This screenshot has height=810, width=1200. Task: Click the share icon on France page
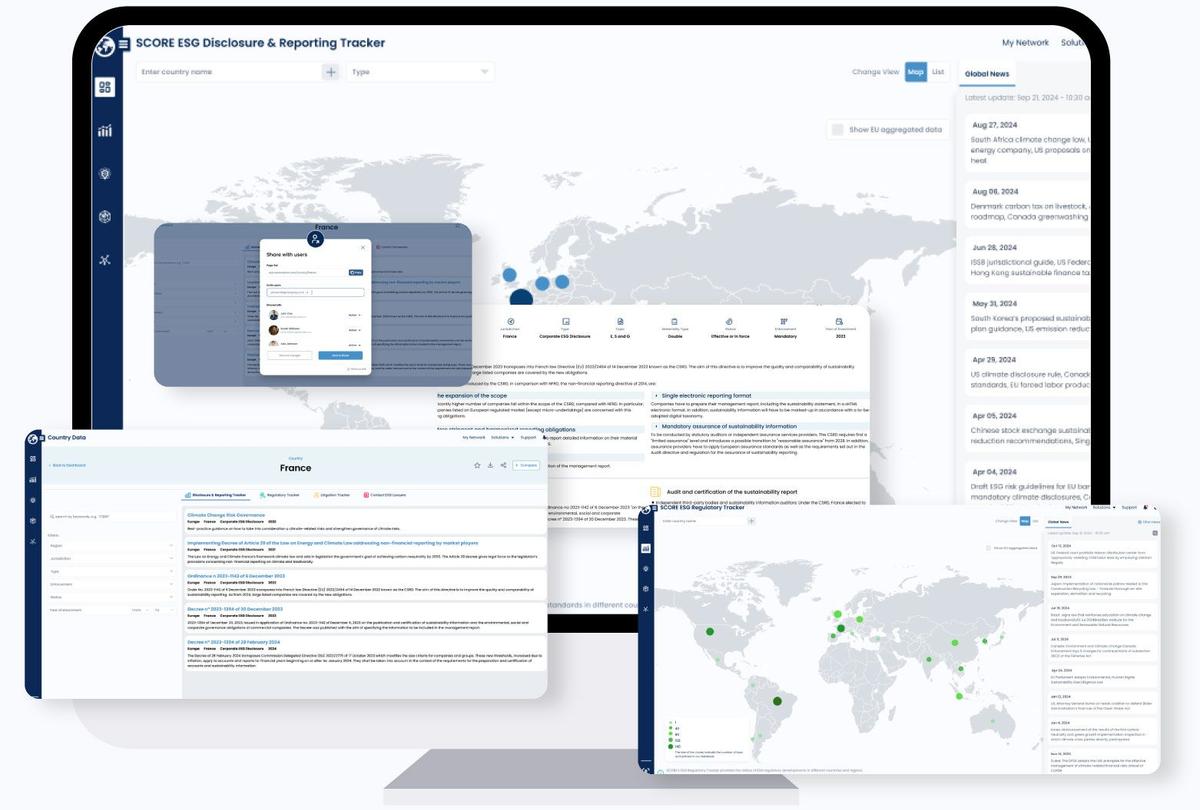[x=503, y=465]
